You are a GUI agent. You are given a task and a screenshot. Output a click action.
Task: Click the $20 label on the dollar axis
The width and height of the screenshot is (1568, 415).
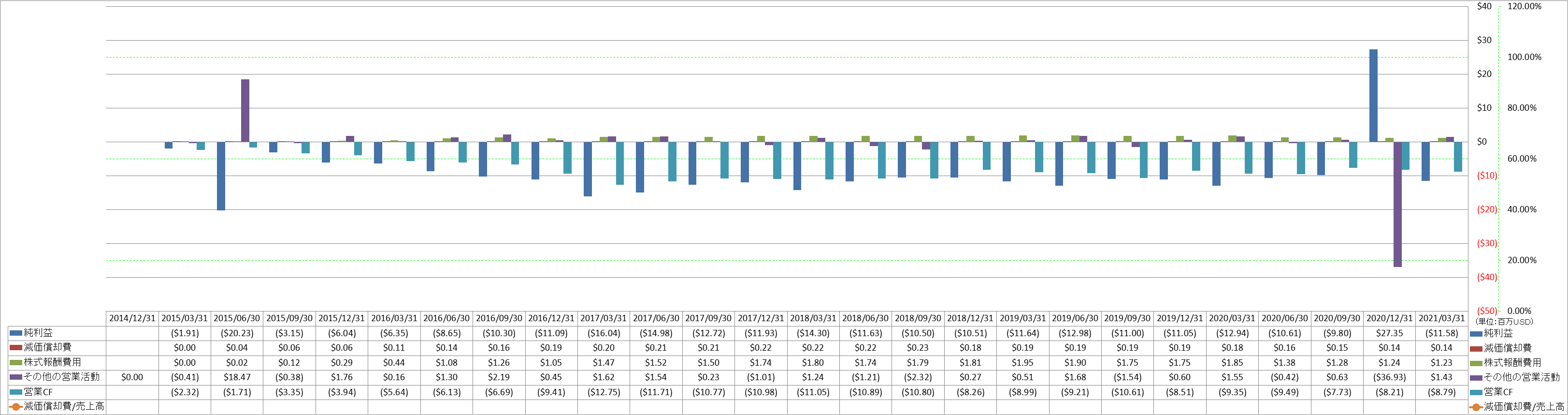coord(1484,74)
